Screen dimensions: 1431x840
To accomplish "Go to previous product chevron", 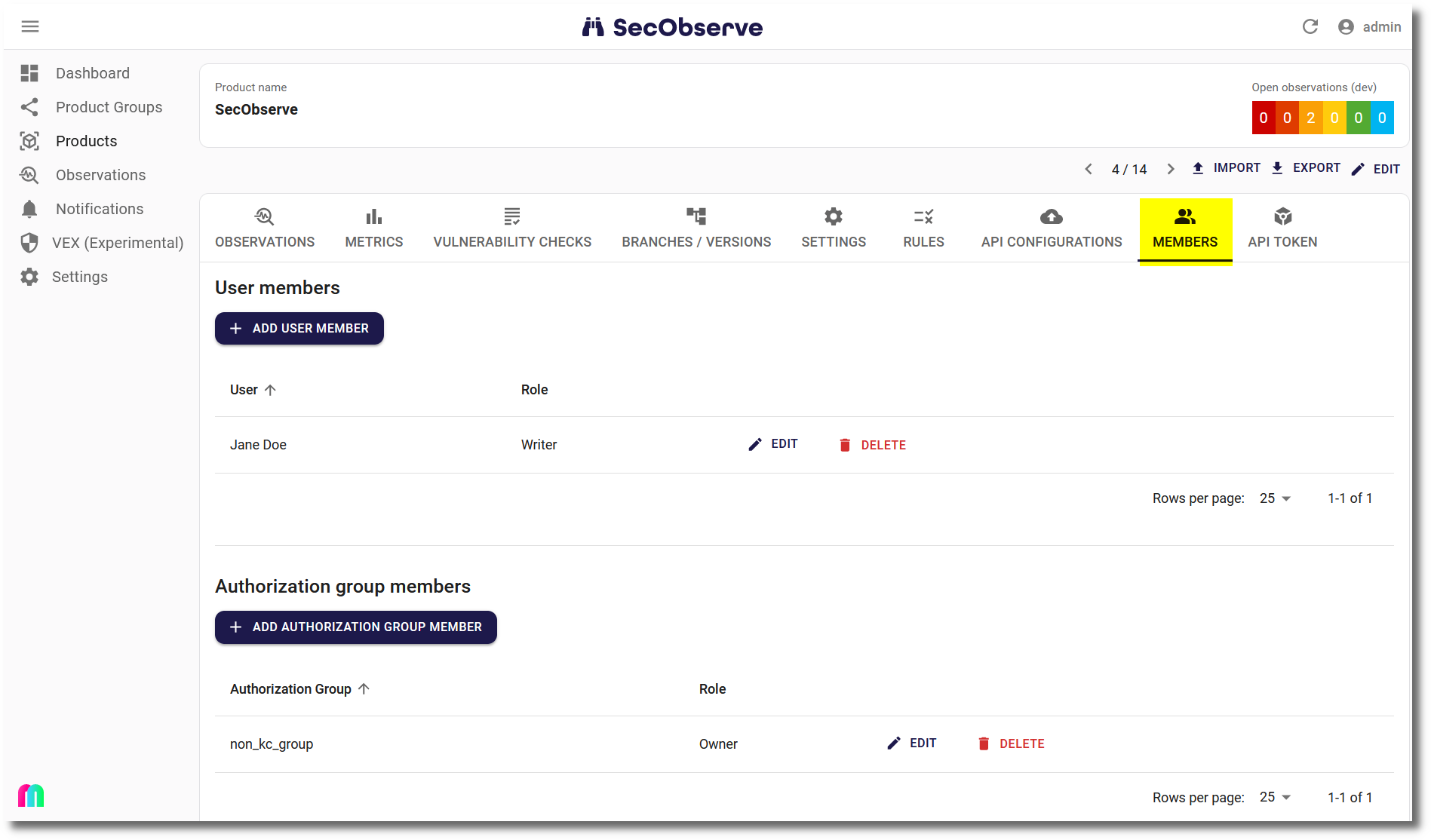I will point(1089,169).
